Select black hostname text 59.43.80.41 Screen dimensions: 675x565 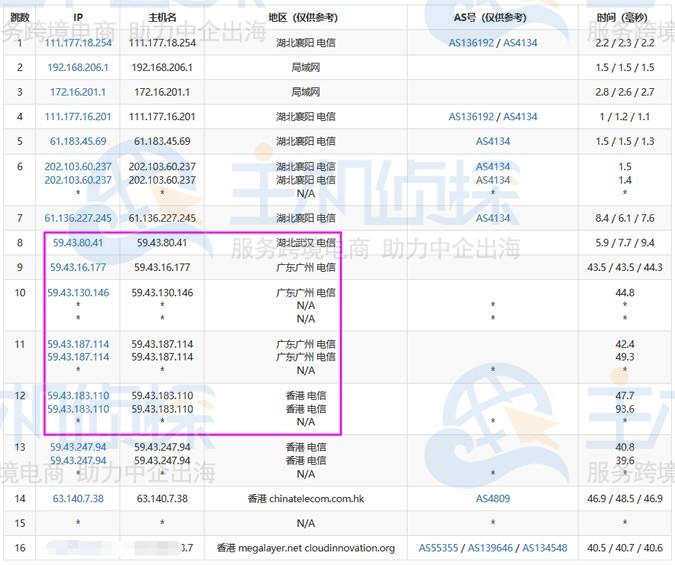[162, 242]
